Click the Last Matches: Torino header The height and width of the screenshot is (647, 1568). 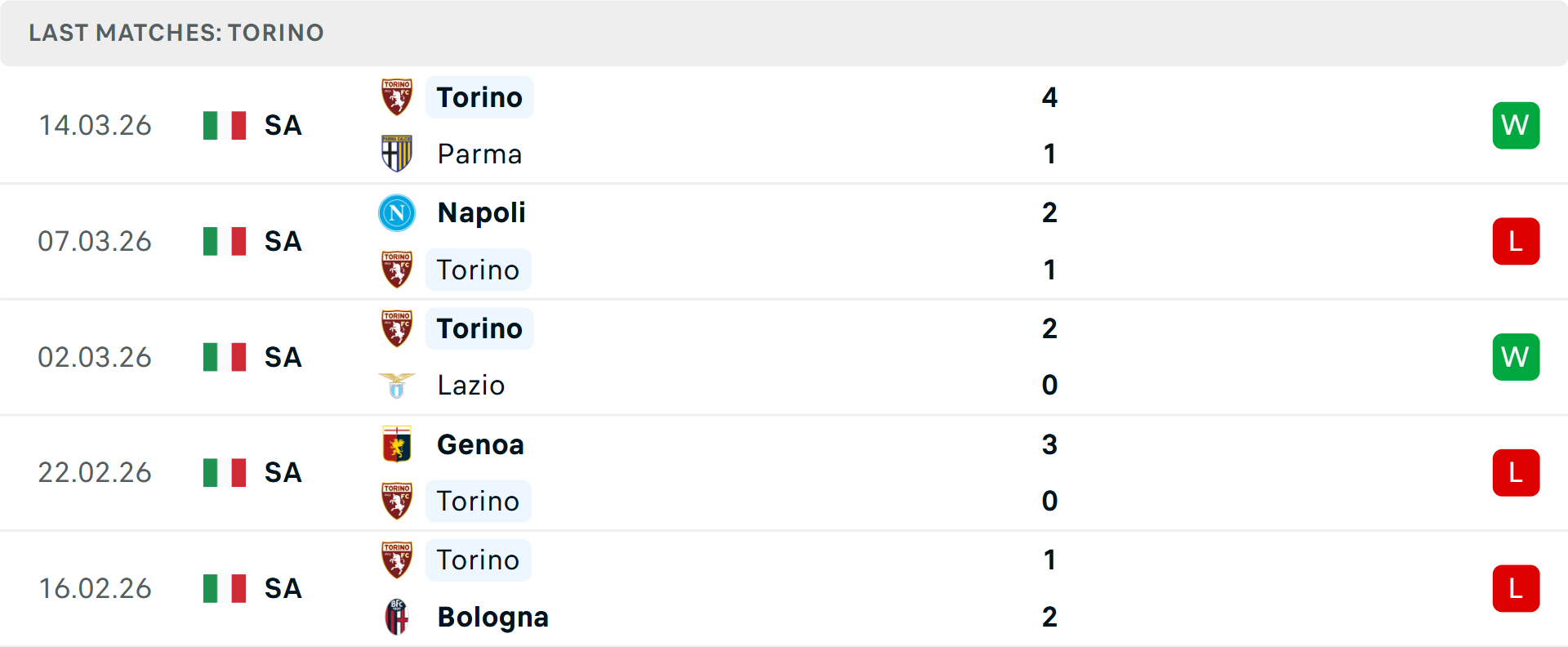(x=176, y=33)
